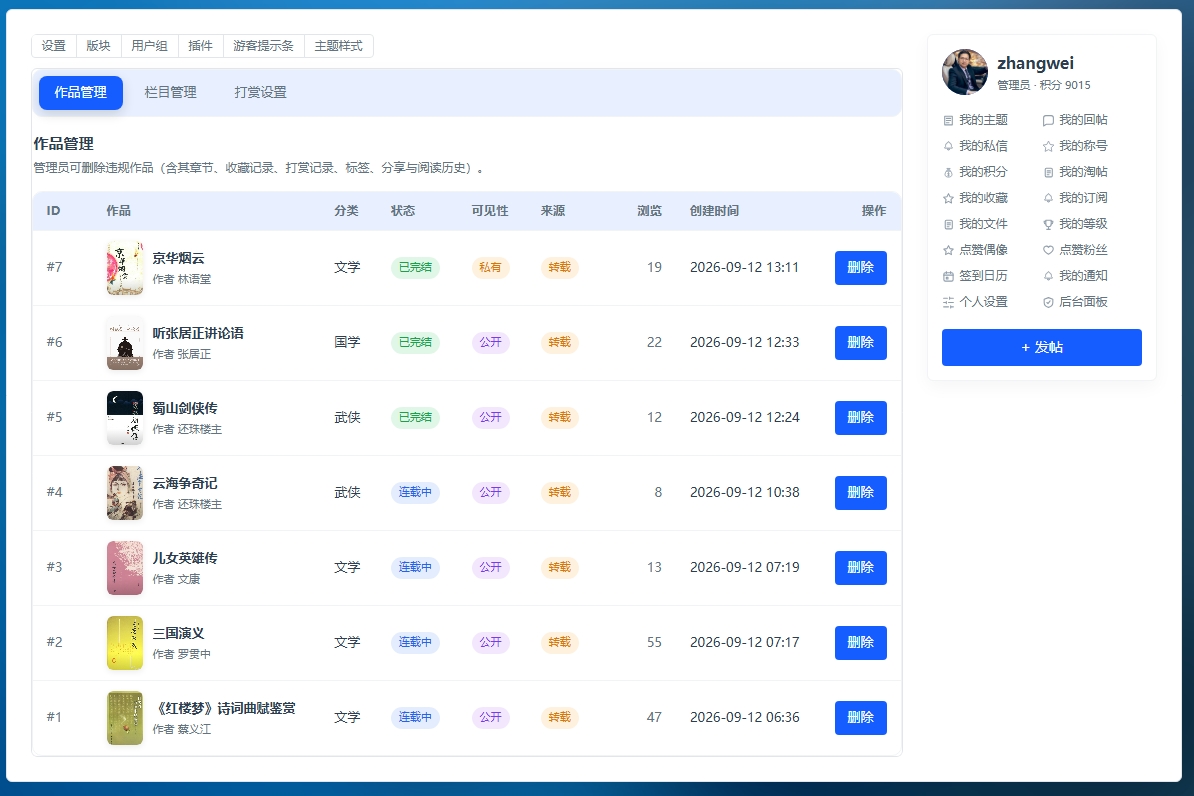Click the 点赞粉丝 heart icon
Image resolution: width=1194 pixels, height=796 pixels.
pos(1048,250)
